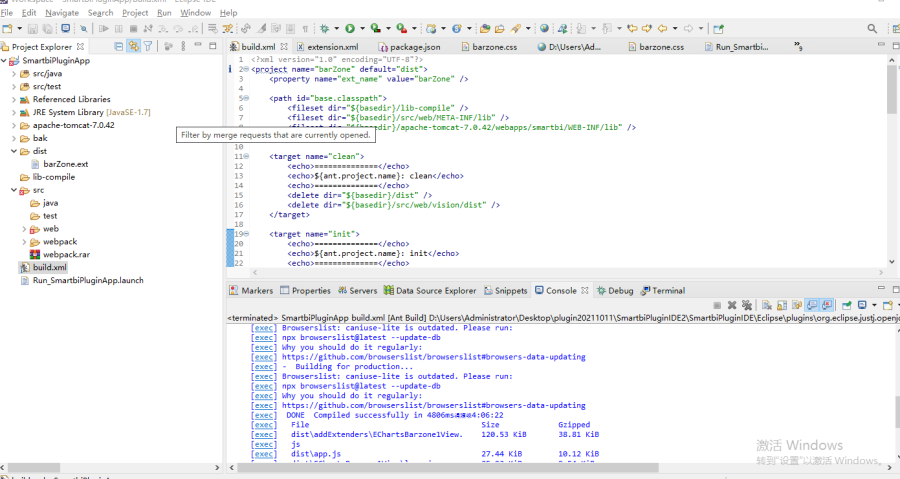This screenshot has height=479, width=900.
Task: Open web browser globe toolbar icon
Action: click(x=544, y=29)
